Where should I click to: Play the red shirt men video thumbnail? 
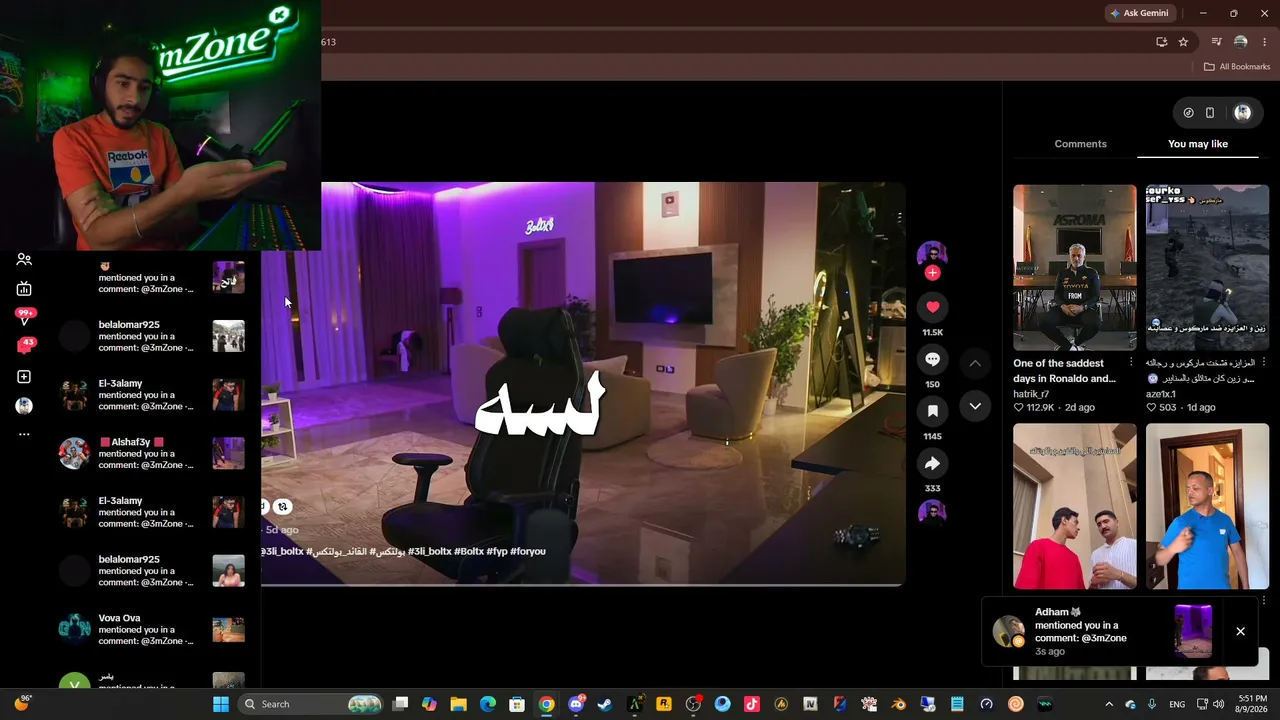click(1075, 506)
